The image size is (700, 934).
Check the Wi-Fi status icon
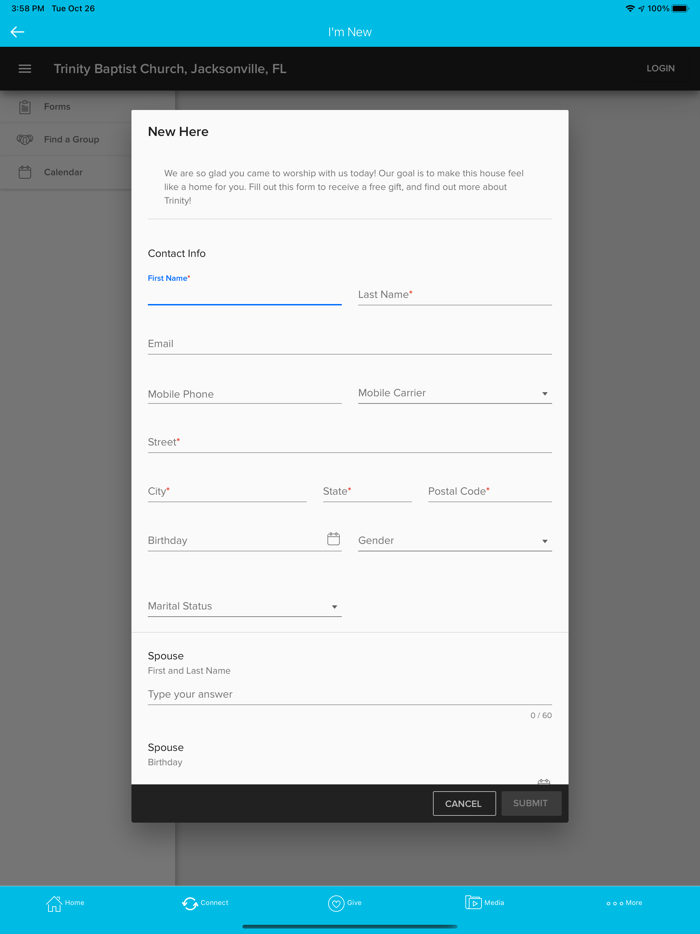pos(630,8)
